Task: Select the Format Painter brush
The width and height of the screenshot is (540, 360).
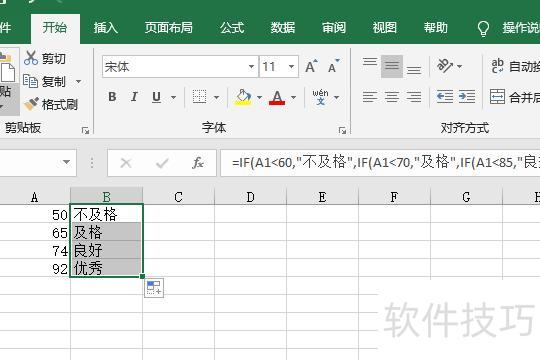Action: pyautogui.click(x=31, y=104)
